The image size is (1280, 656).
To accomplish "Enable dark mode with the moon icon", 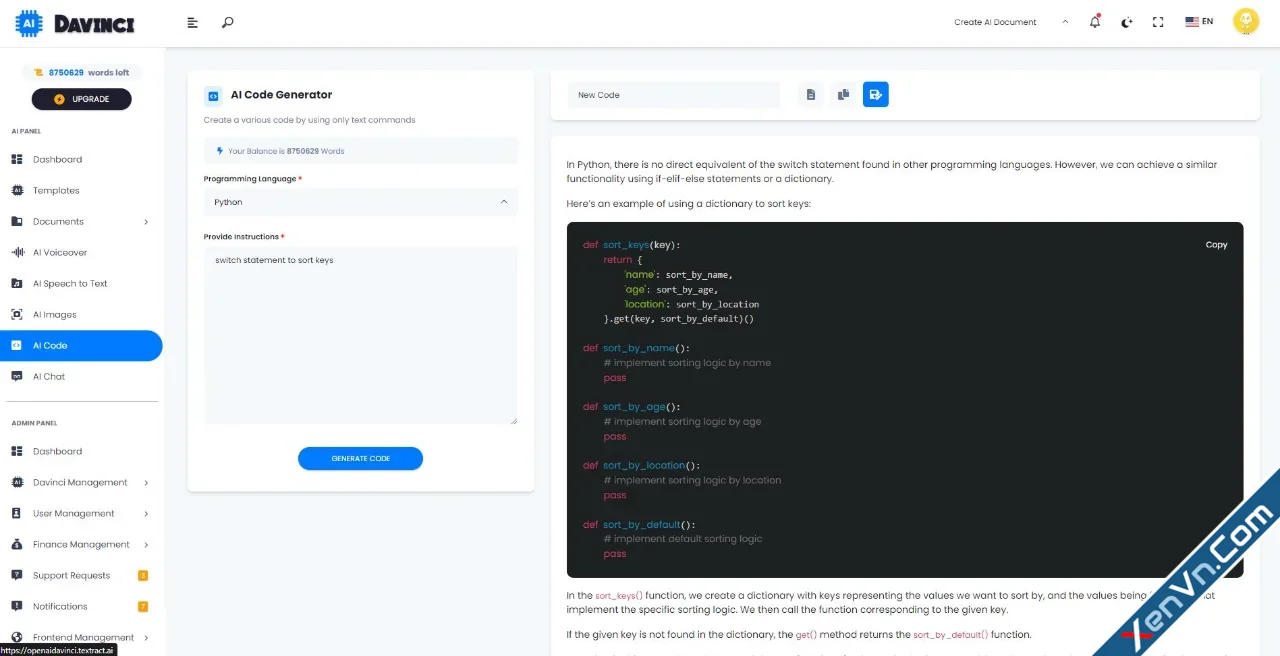I will 1126,21.
